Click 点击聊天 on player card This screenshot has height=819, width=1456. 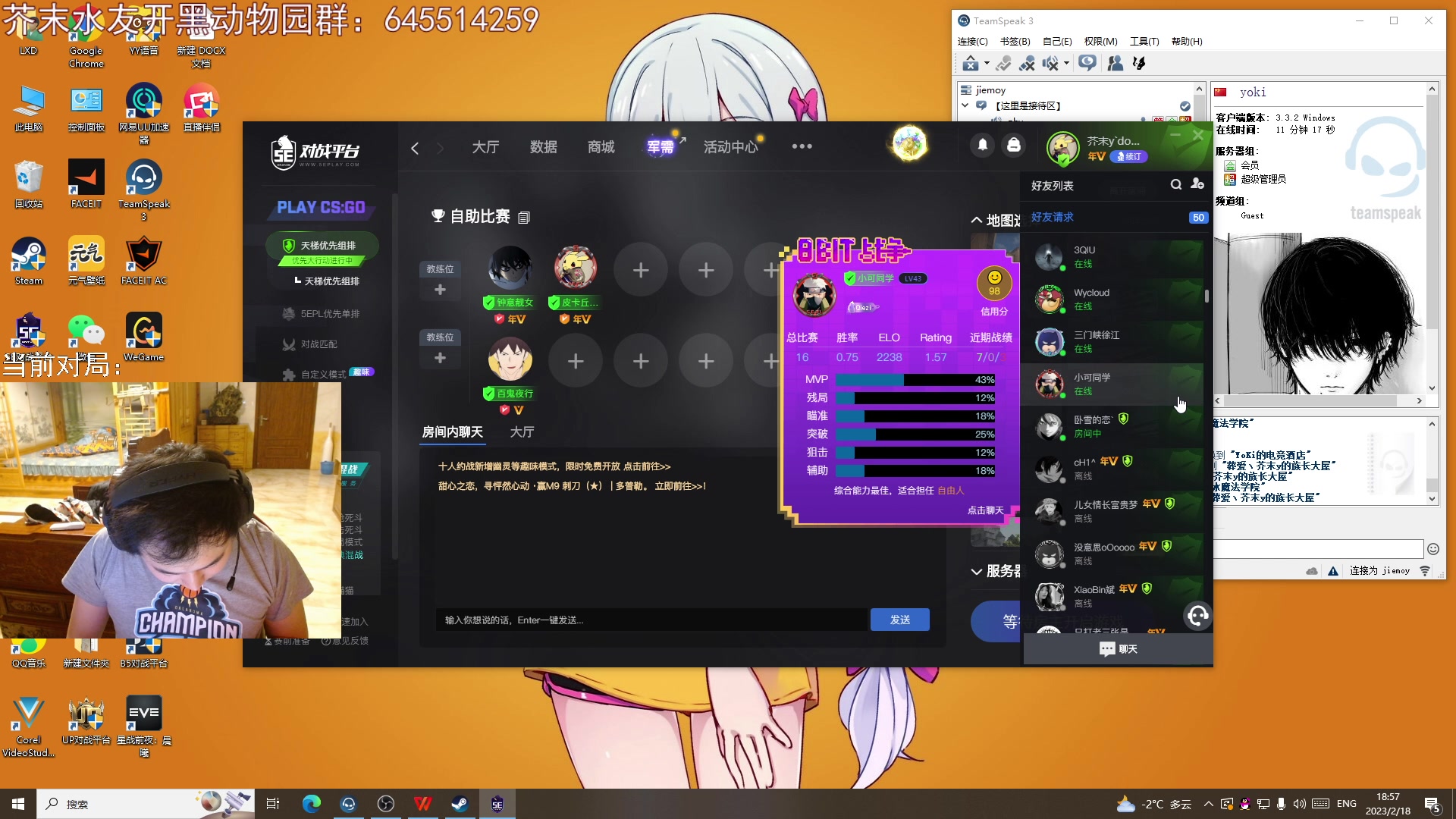pyautogui.click(x=986, y=510)
